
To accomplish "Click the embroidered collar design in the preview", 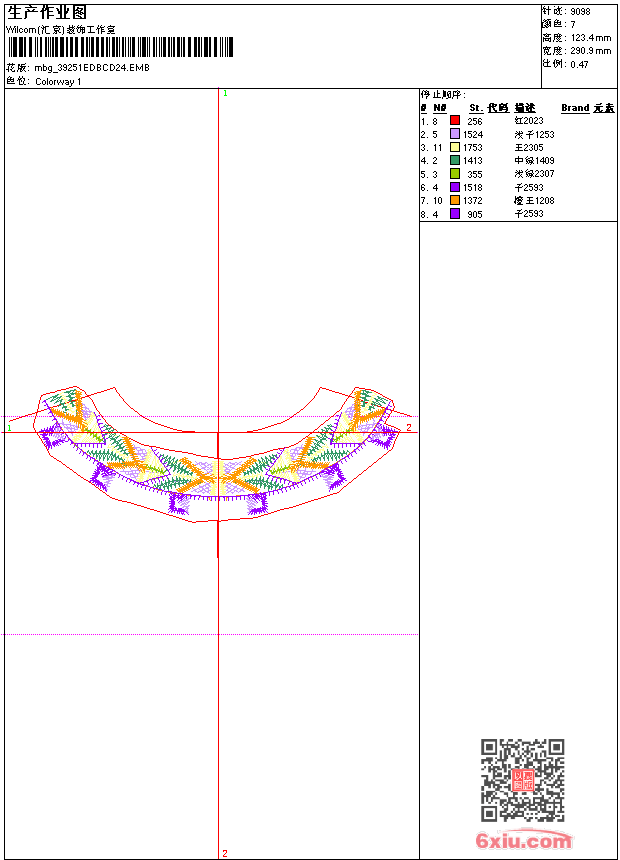I will (x=218, y=455).
